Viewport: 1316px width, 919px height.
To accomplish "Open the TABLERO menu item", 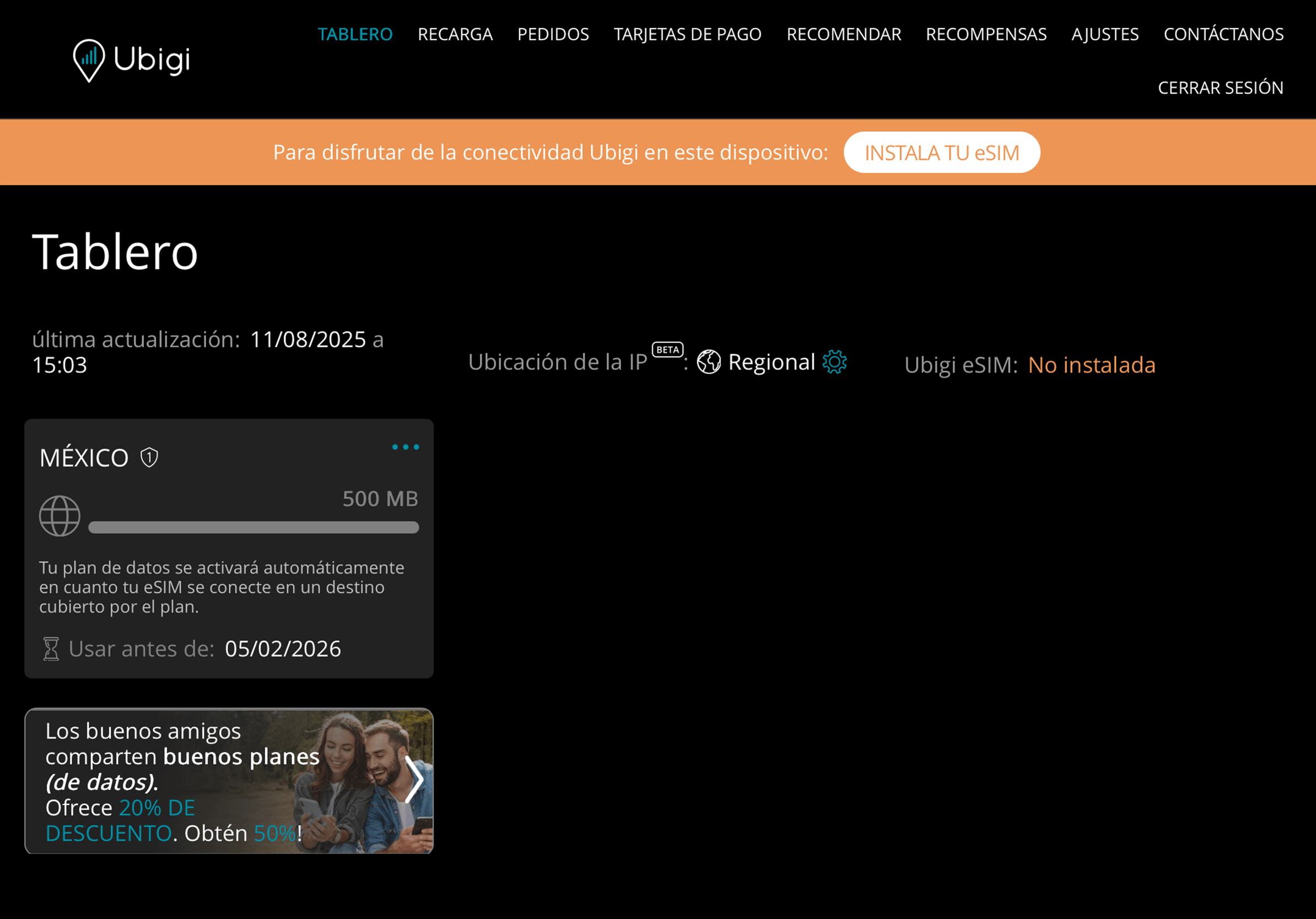I will (355, 34).
